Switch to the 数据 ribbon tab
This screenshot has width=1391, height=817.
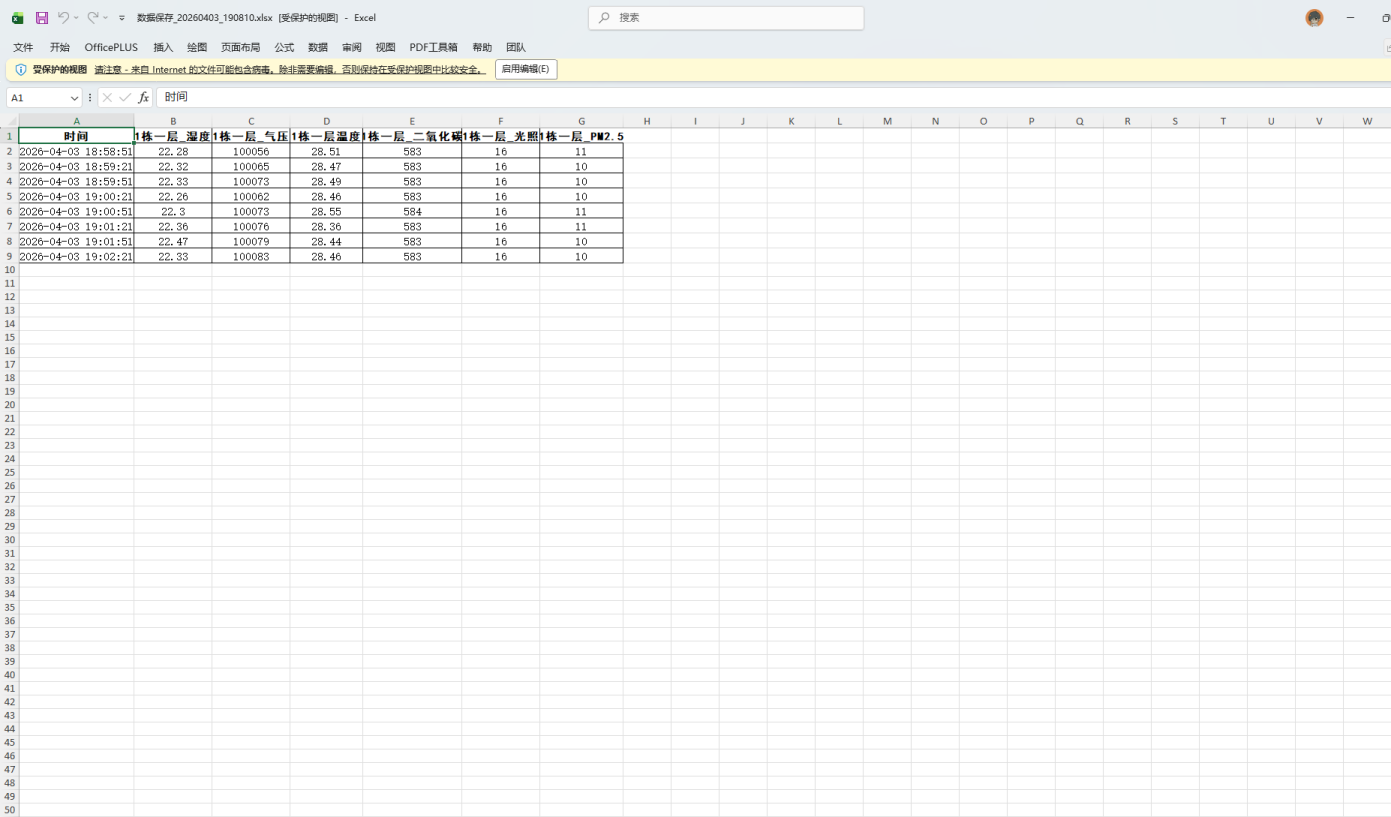coord(318,47)
